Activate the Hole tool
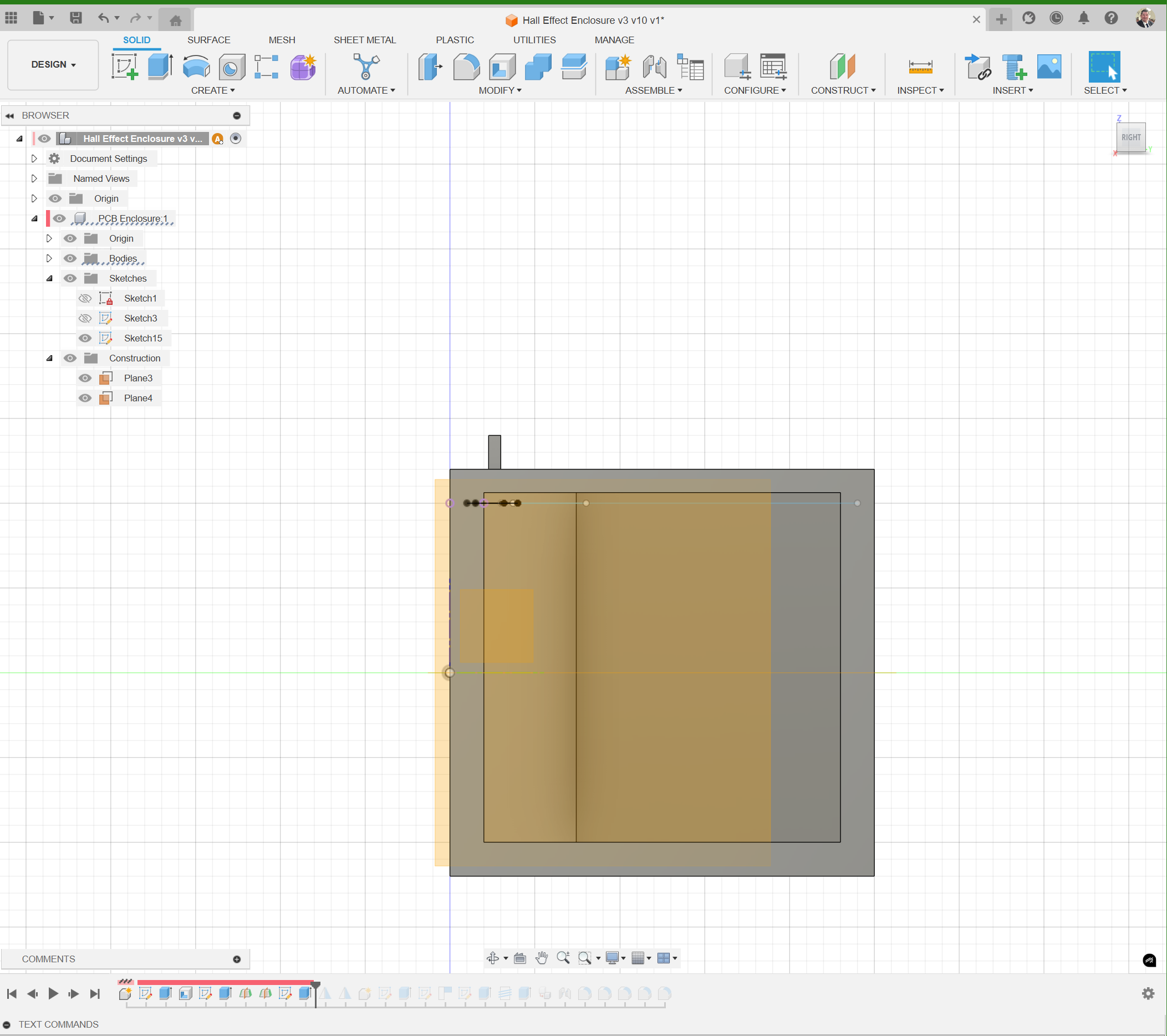This screenshot has width=1167, height=1036. tap(231, 67)
